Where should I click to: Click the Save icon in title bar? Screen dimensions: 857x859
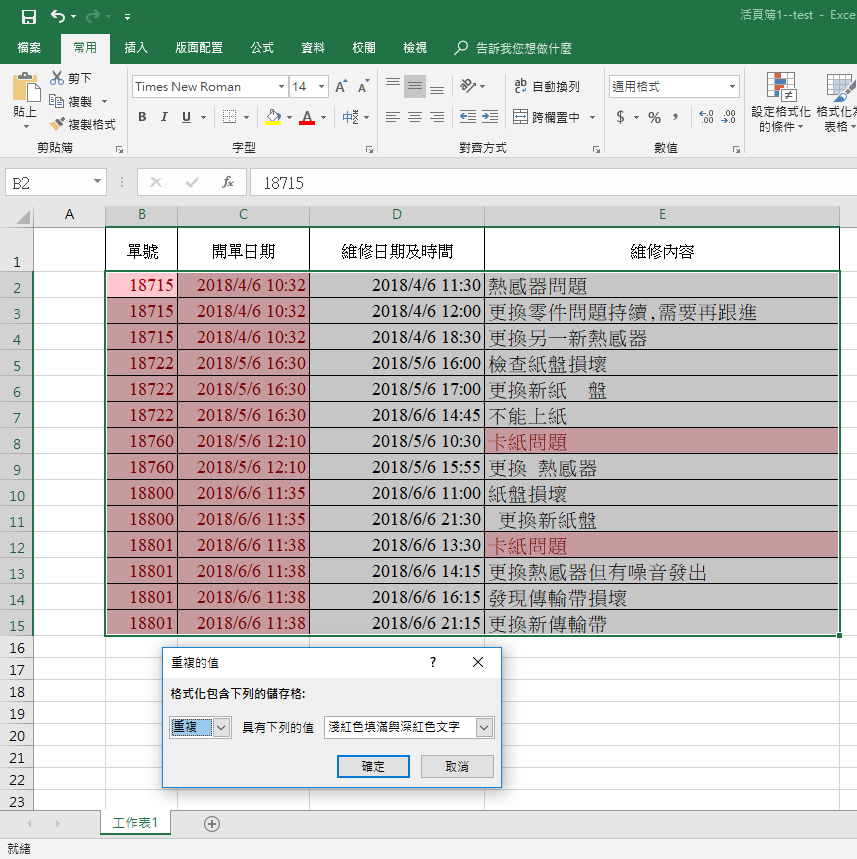click(28, 16)
